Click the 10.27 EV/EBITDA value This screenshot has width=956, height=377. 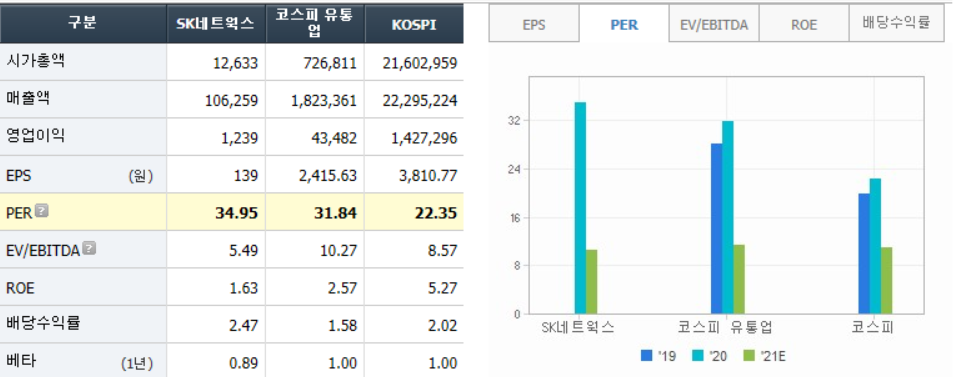[338, 250]
